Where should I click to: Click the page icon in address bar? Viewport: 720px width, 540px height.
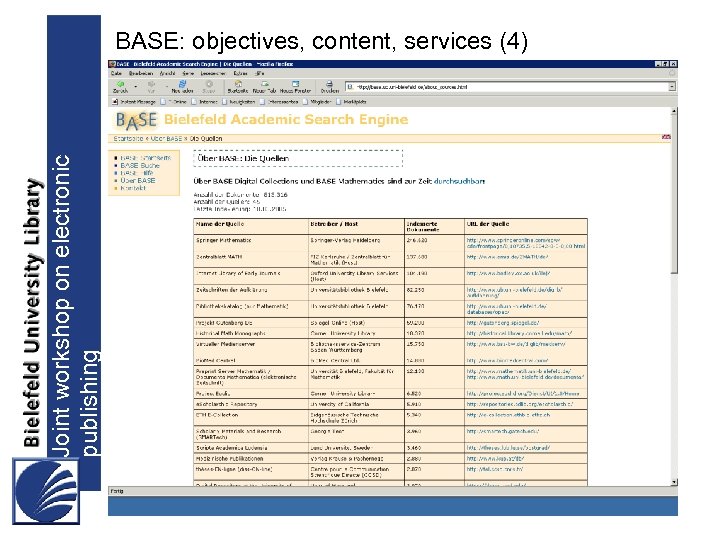tap(350, 87)
